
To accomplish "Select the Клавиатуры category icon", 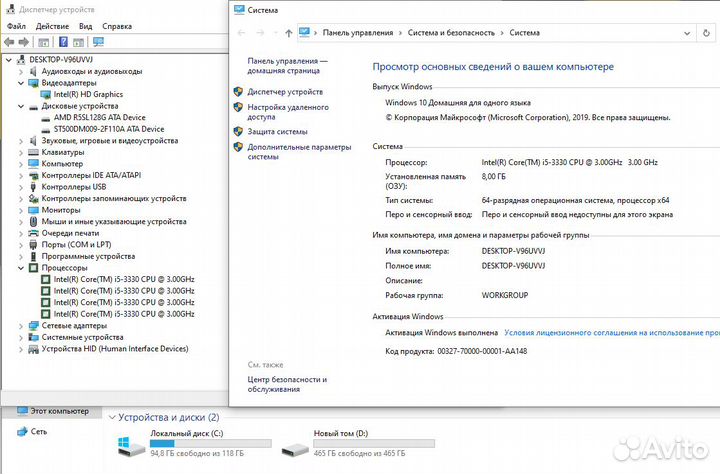I will pos(33,152).
